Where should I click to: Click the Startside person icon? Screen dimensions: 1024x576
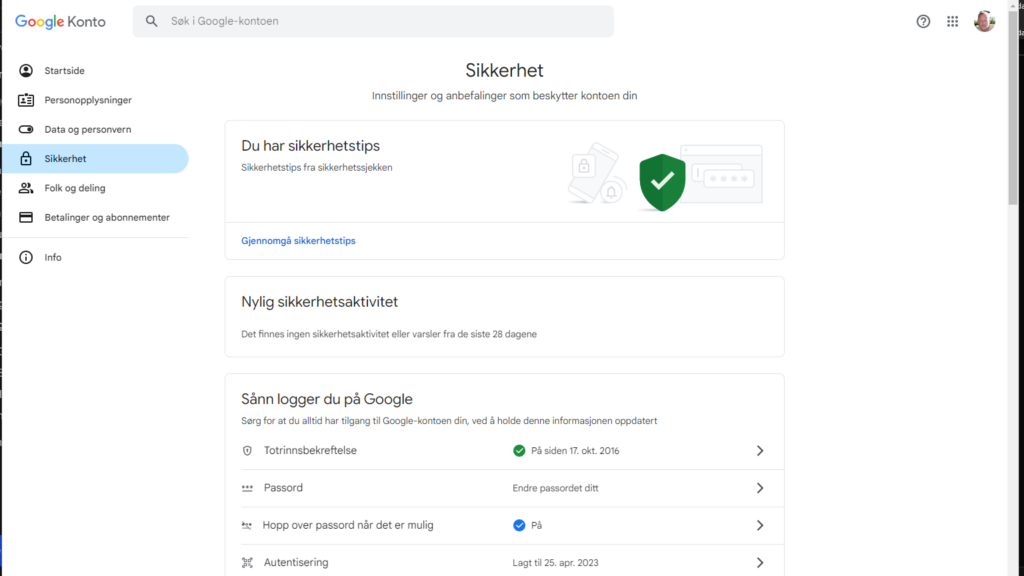[x=26, y=71]
